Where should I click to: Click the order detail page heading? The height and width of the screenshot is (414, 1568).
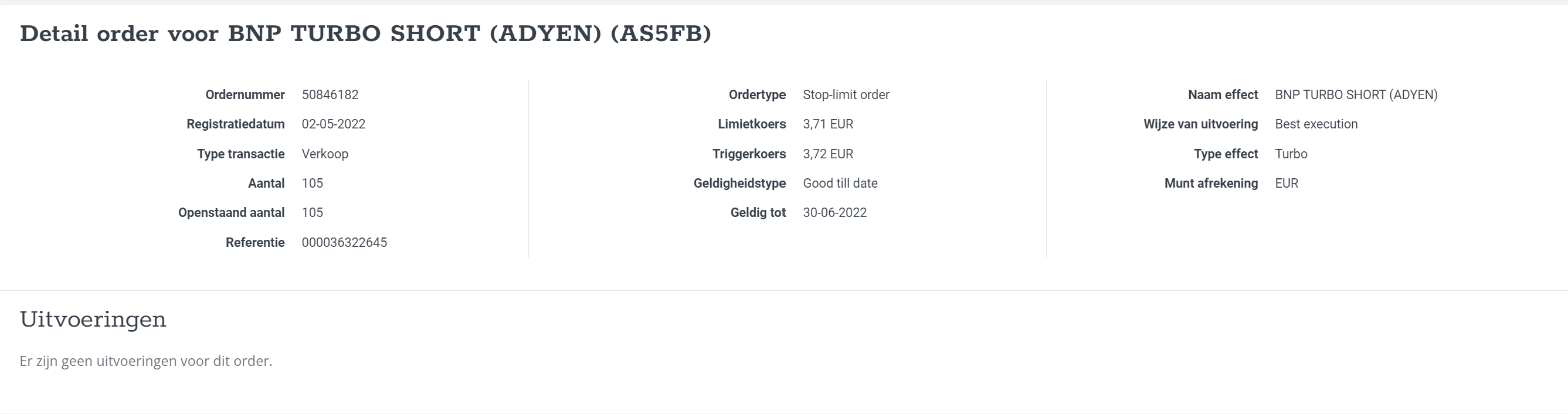point(365,33)
